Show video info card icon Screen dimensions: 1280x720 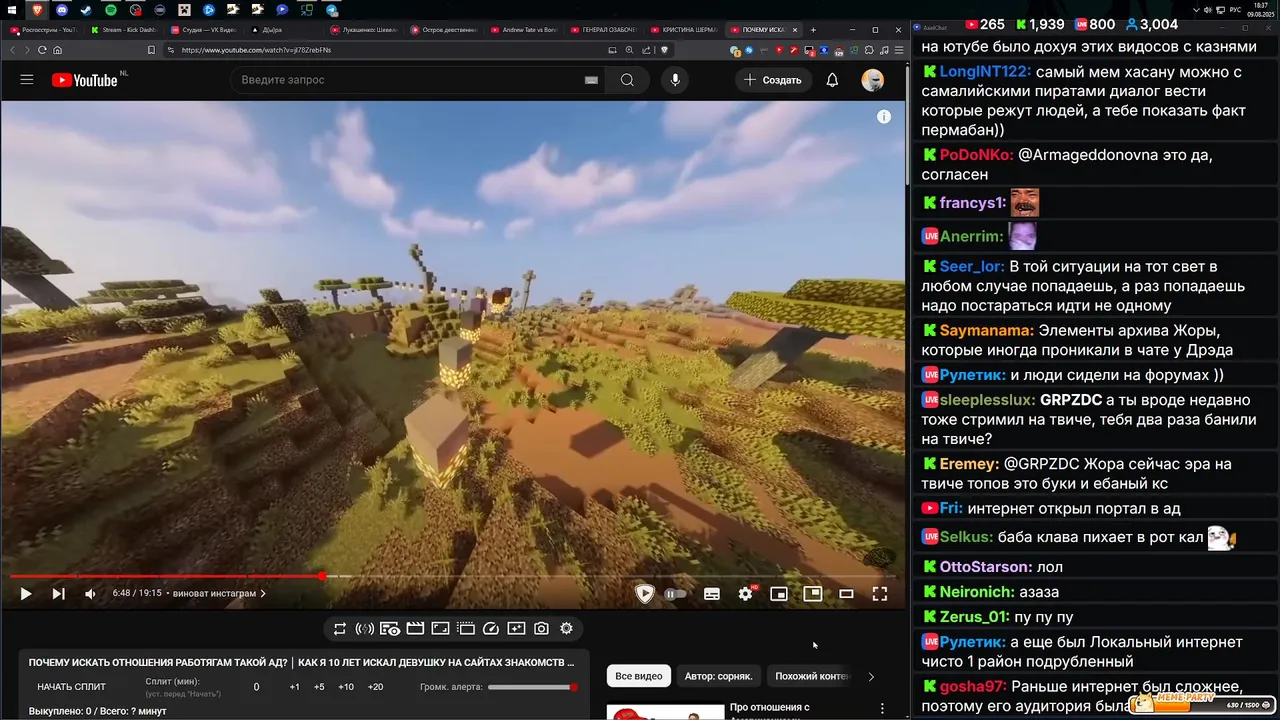coord(884,117)
